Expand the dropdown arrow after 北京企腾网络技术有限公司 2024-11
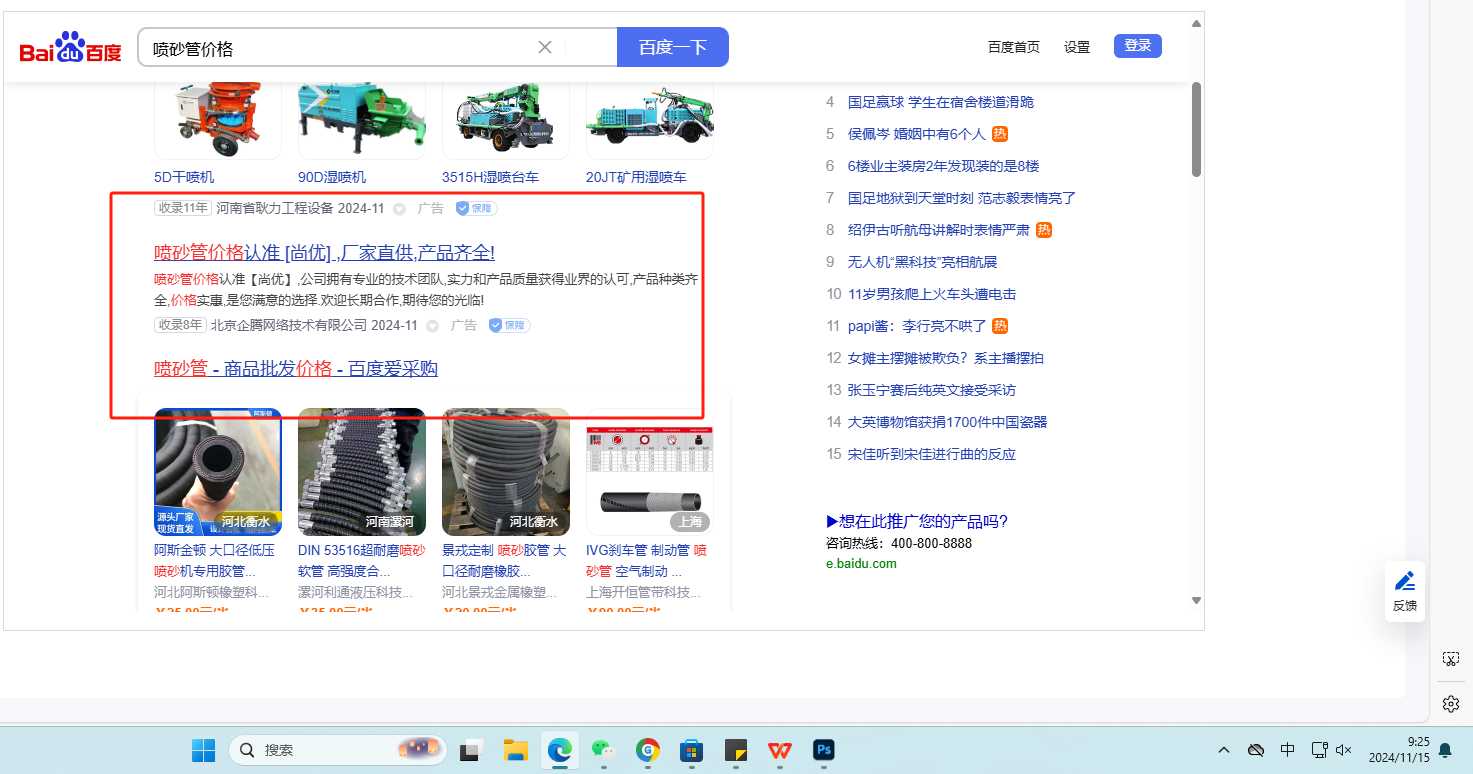1473x774 pixels. click(432, 326)
